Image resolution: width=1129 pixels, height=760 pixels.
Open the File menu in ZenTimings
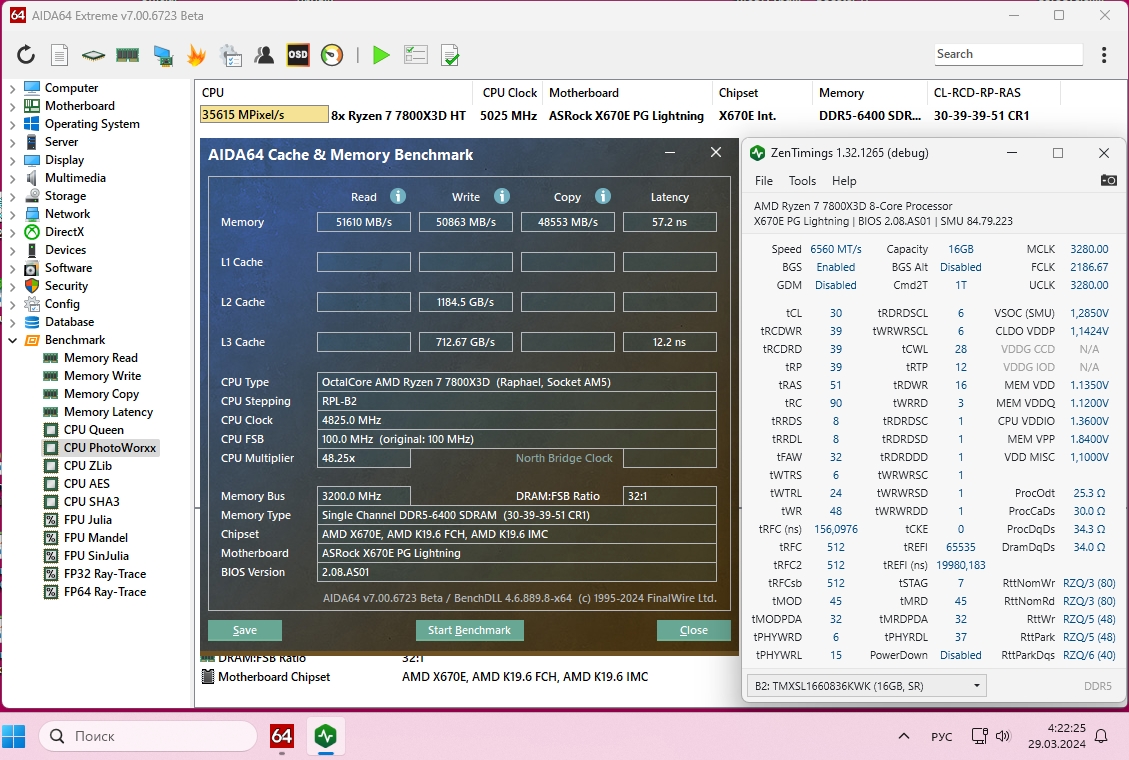tap(763, 181)
